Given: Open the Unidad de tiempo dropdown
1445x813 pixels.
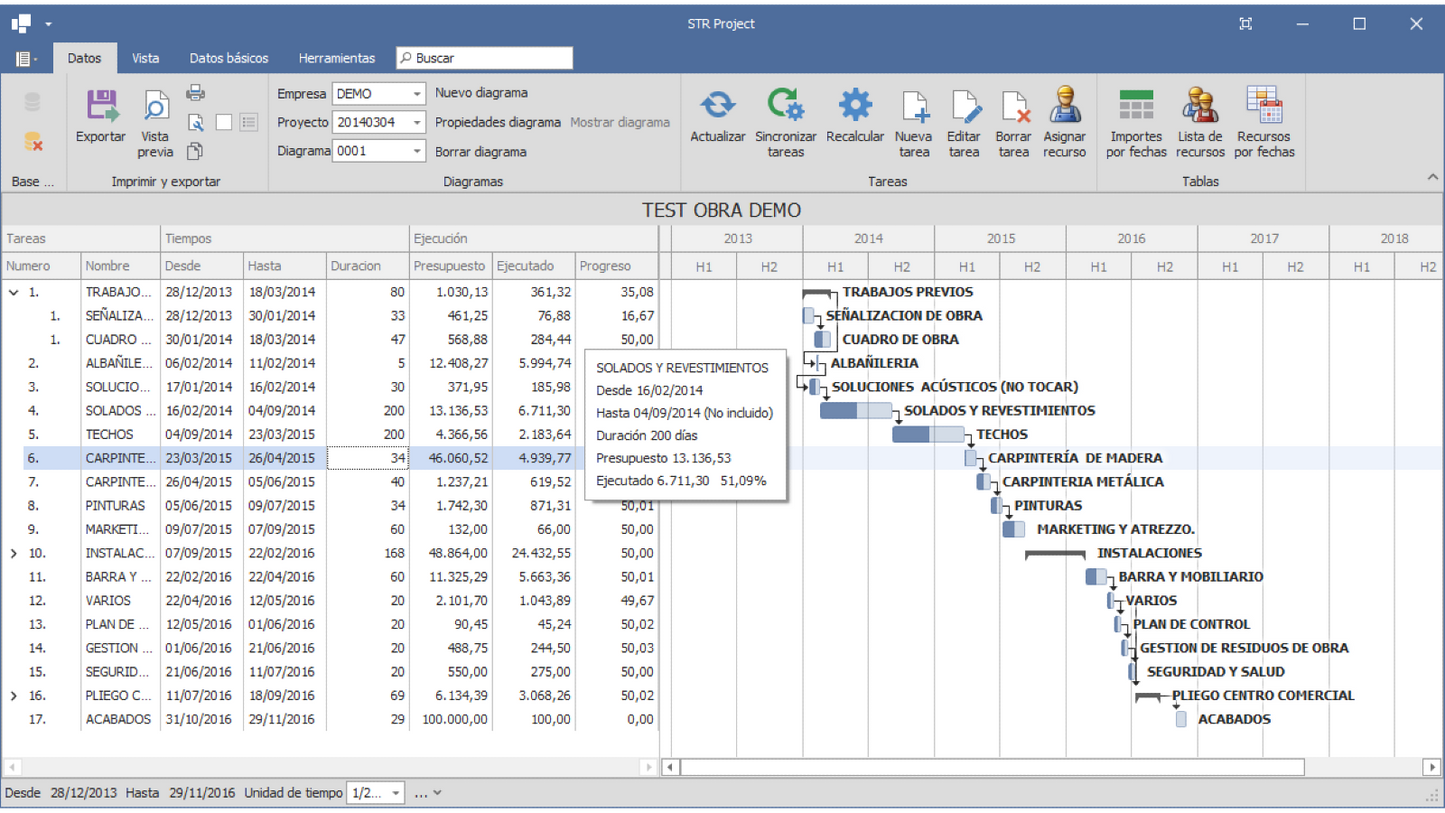Looking at the screenshot, I should [x=395, y=793].
